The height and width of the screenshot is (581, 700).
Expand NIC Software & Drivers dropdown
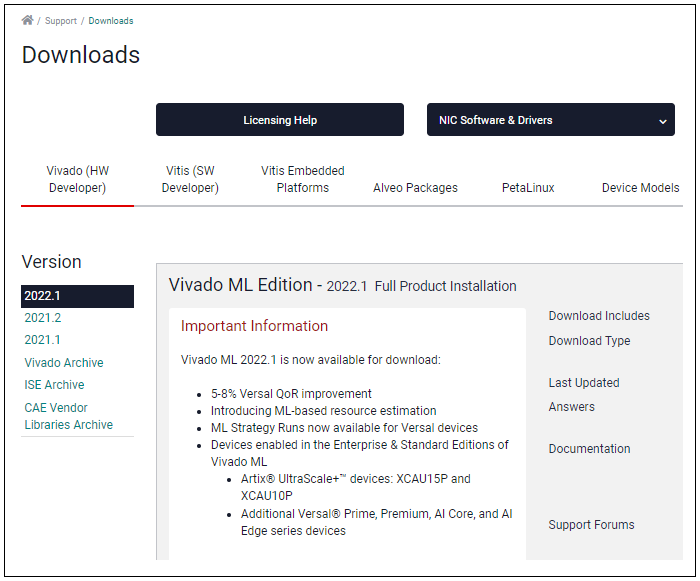coord(550,120)
